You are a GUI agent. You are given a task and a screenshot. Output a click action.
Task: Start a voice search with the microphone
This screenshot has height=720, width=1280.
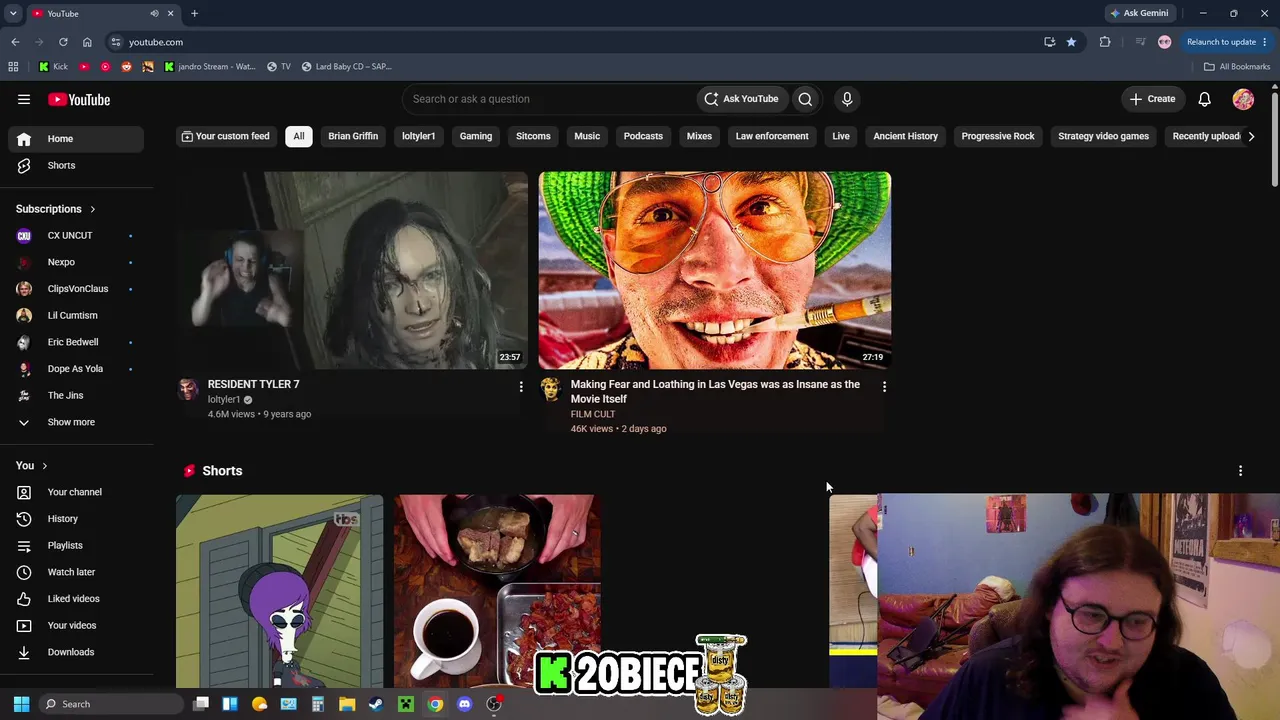tap(847, 99)
